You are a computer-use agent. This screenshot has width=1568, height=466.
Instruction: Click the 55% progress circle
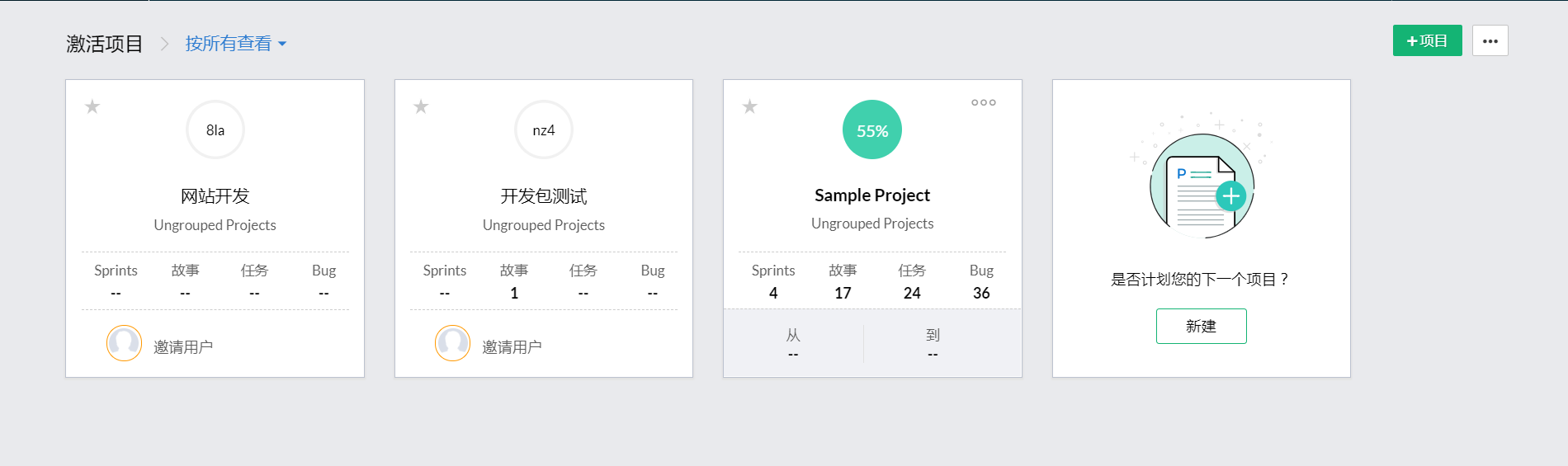[872, 130]
